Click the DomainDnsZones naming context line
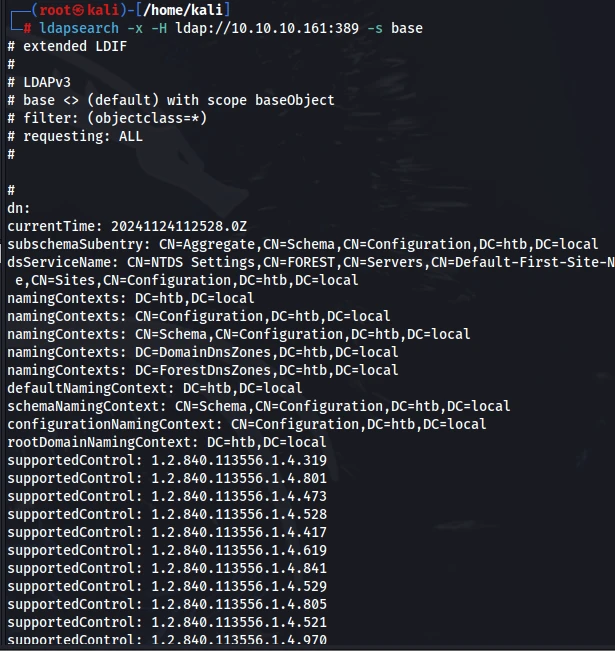This screenshot has height=651, width=615. (x=203, y=352)
